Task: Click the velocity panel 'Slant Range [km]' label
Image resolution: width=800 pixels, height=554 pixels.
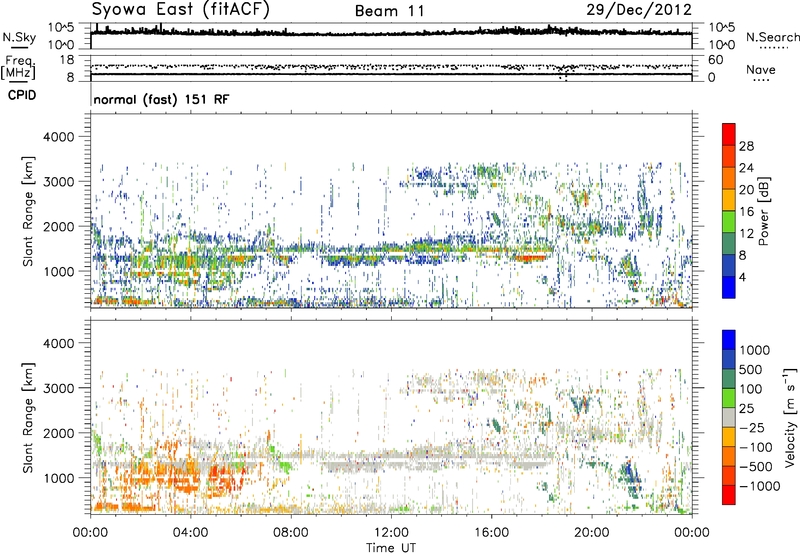Action: pyautogui.click(x=28, y=417)
